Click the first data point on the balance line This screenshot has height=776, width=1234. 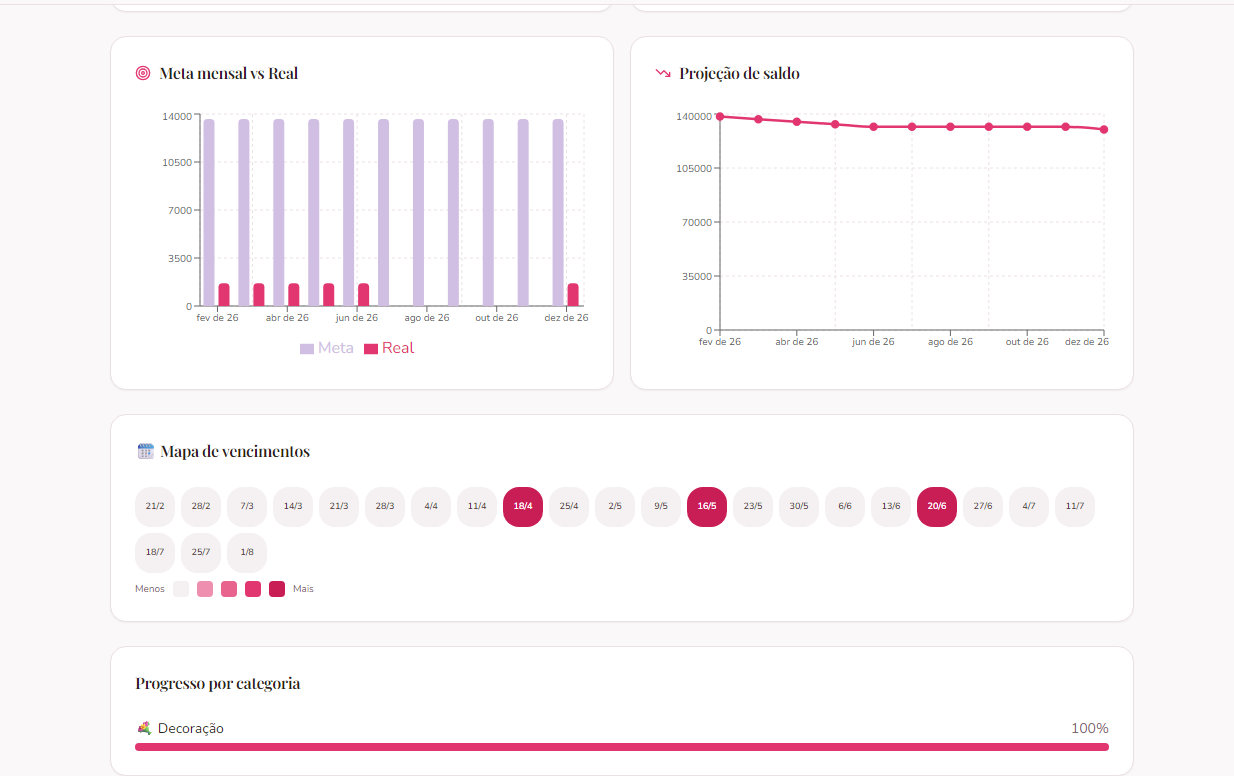(720, 117)
